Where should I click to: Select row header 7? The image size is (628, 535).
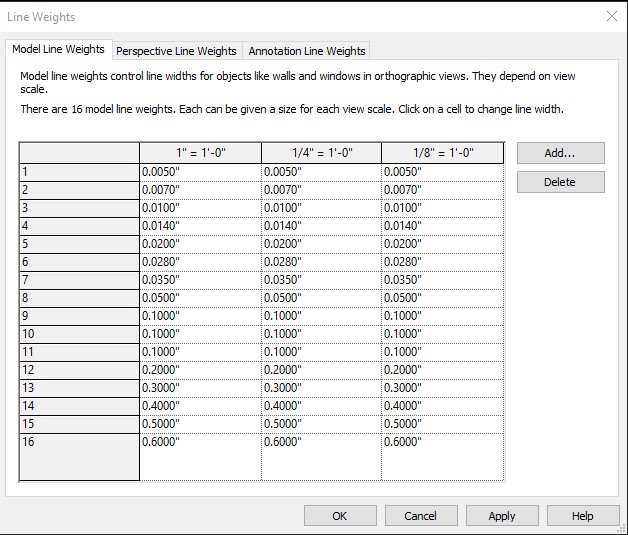(80, 280)
